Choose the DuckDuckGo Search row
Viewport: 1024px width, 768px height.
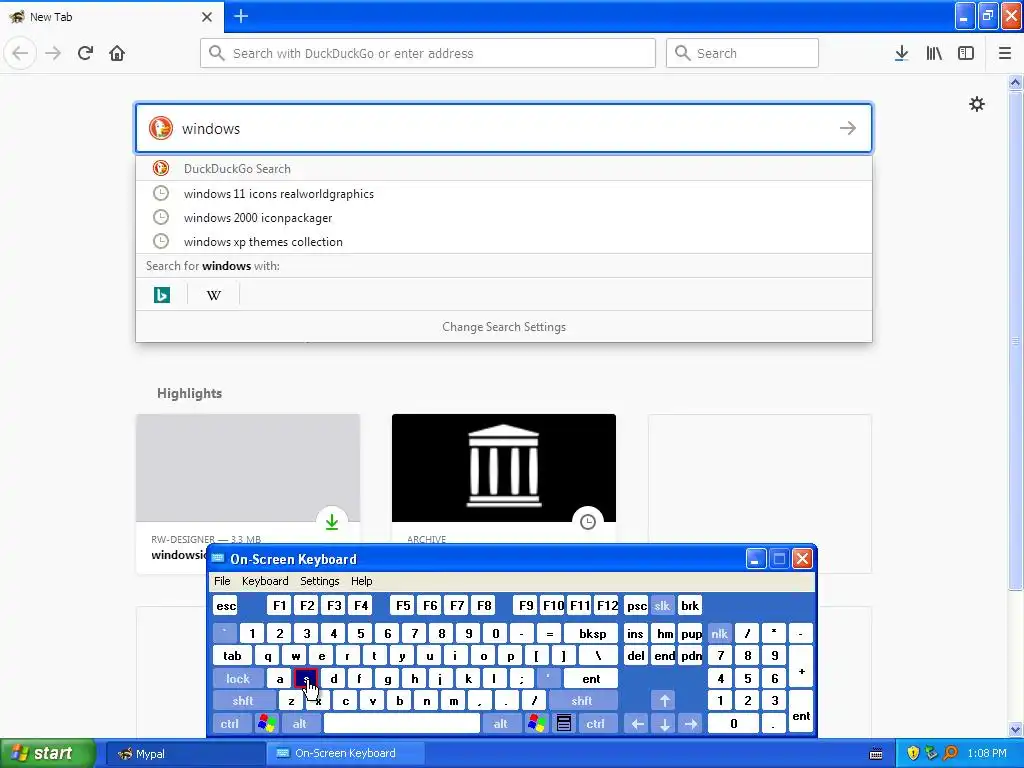tap(504, 168)
